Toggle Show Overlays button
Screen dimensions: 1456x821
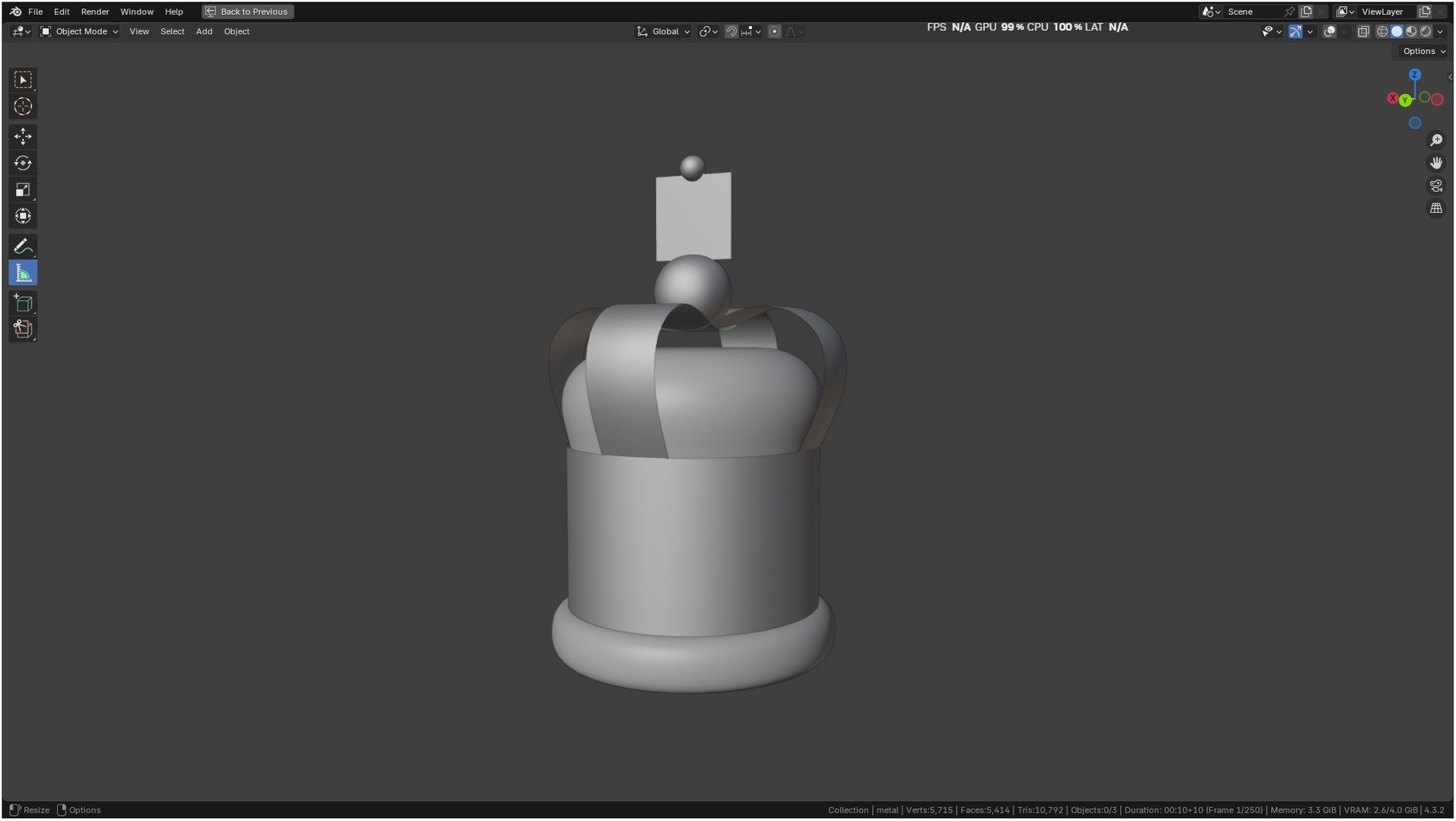[x=1329, y=31]
